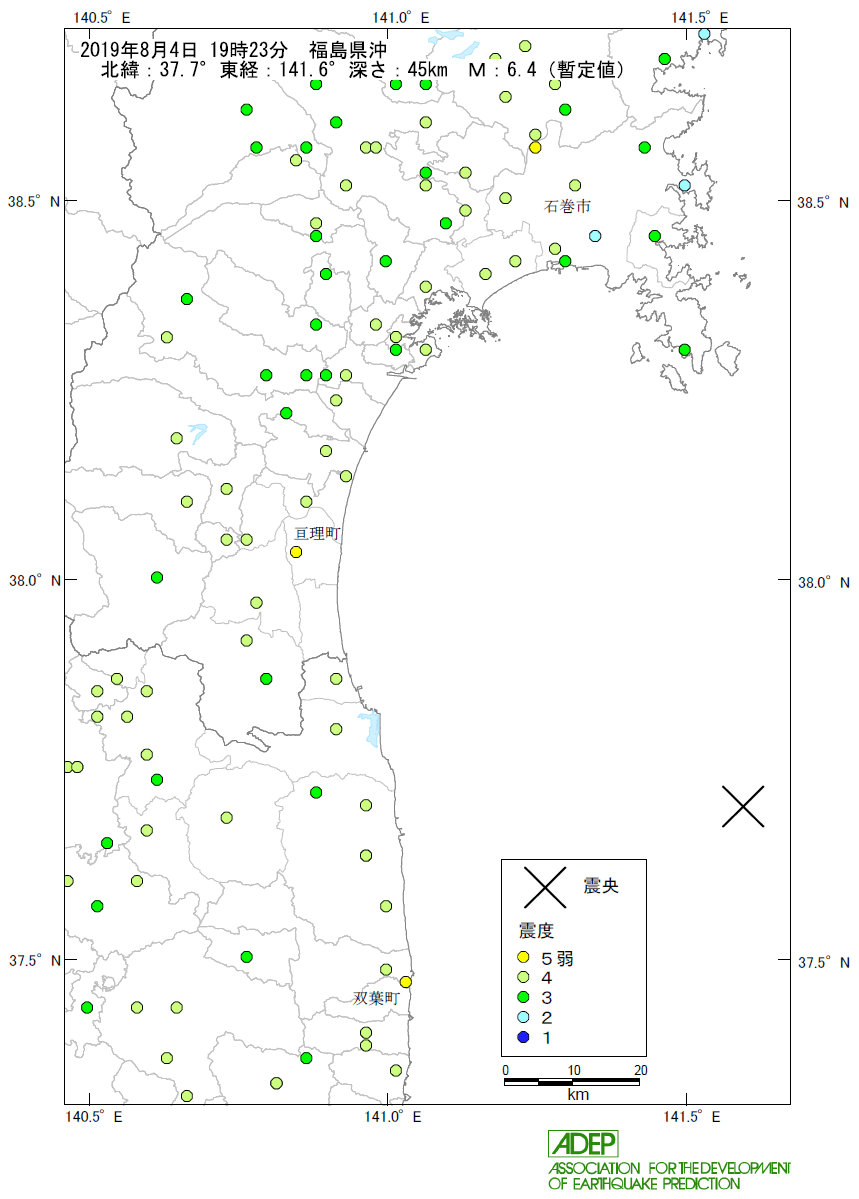Click the 5弱 legend text
859x1199 pixels.
click(x=558, y=958)
